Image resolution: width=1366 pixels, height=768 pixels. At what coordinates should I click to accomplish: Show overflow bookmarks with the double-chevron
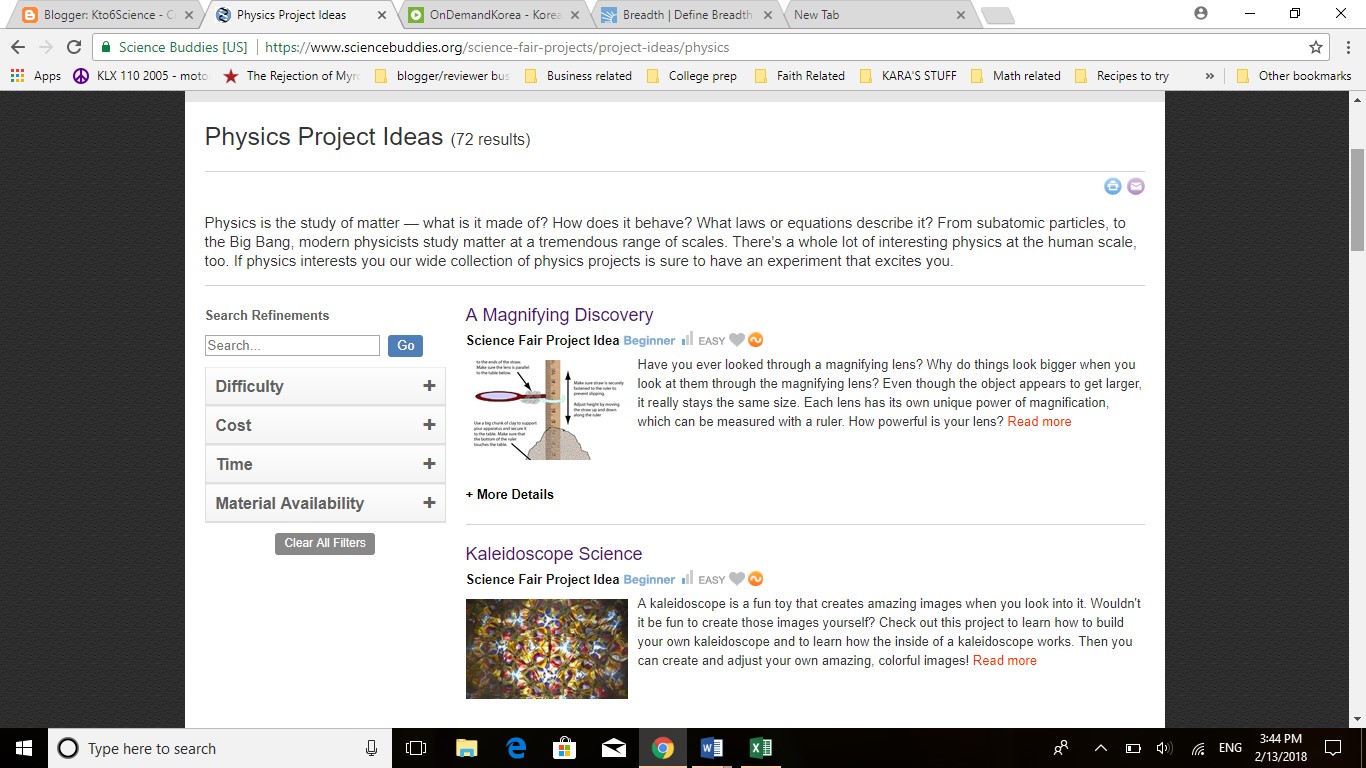coord(1210,76)
